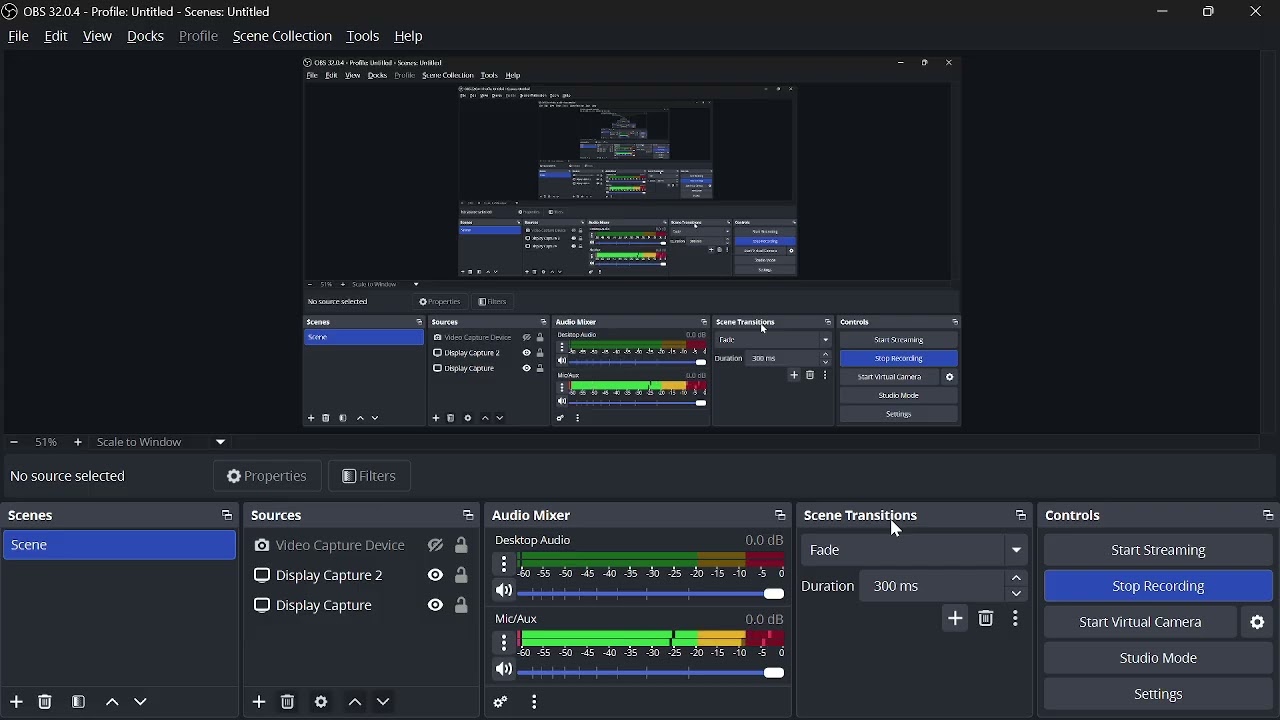Decrease transition duration stepper down
Viewport: 1280px width, 720px height.
click(1018, 595)
